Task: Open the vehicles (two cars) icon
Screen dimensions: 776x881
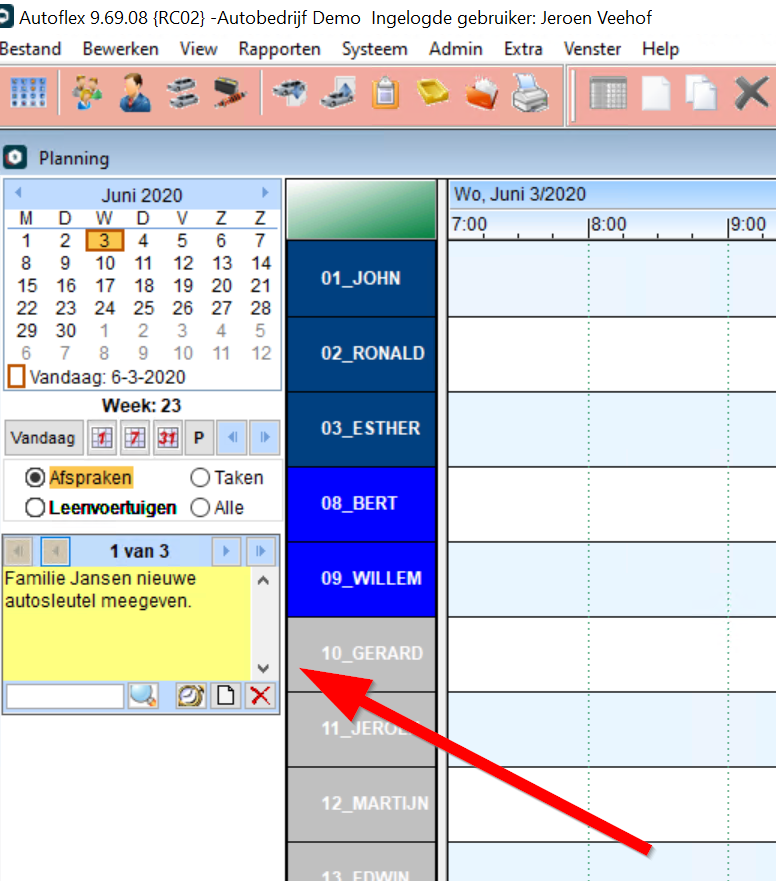Action: 183,93
